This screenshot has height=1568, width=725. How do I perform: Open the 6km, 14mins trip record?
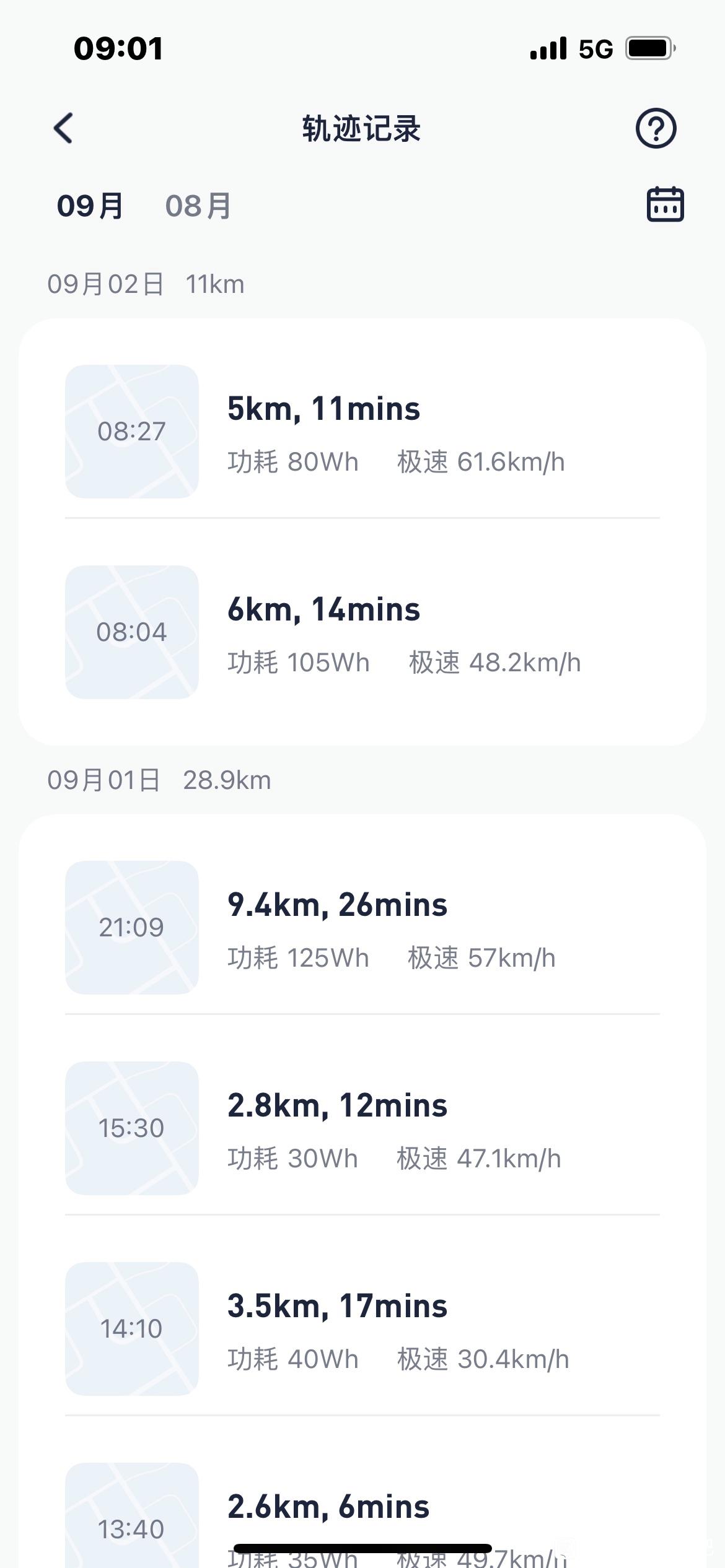tap(362, 632)
